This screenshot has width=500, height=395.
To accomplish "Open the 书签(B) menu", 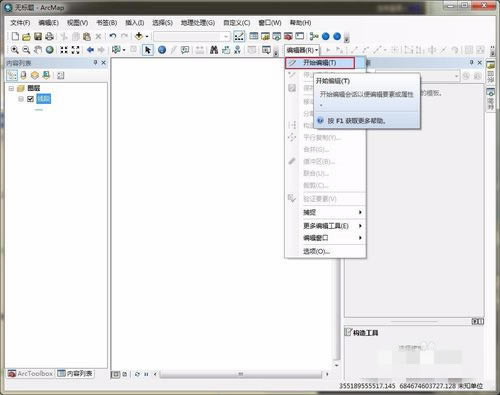I will pos(106,23).
